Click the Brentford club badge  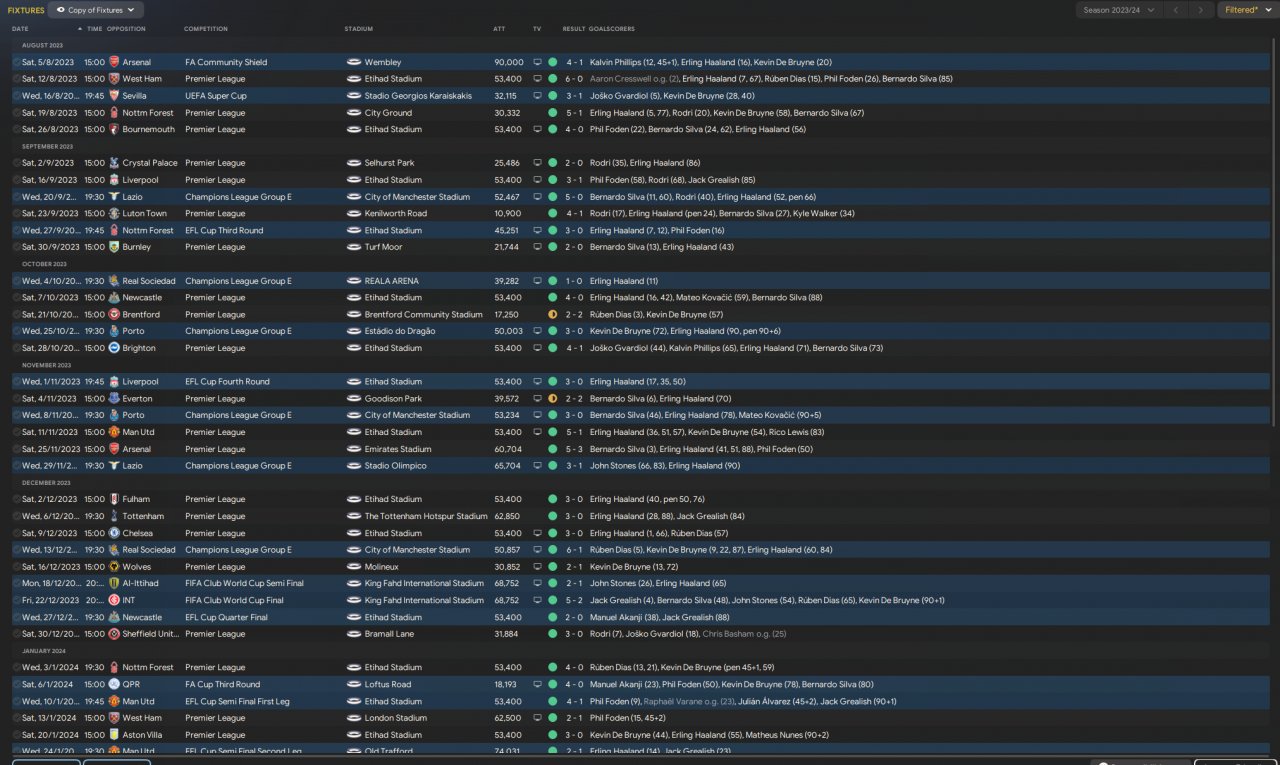tap(114, 314)
